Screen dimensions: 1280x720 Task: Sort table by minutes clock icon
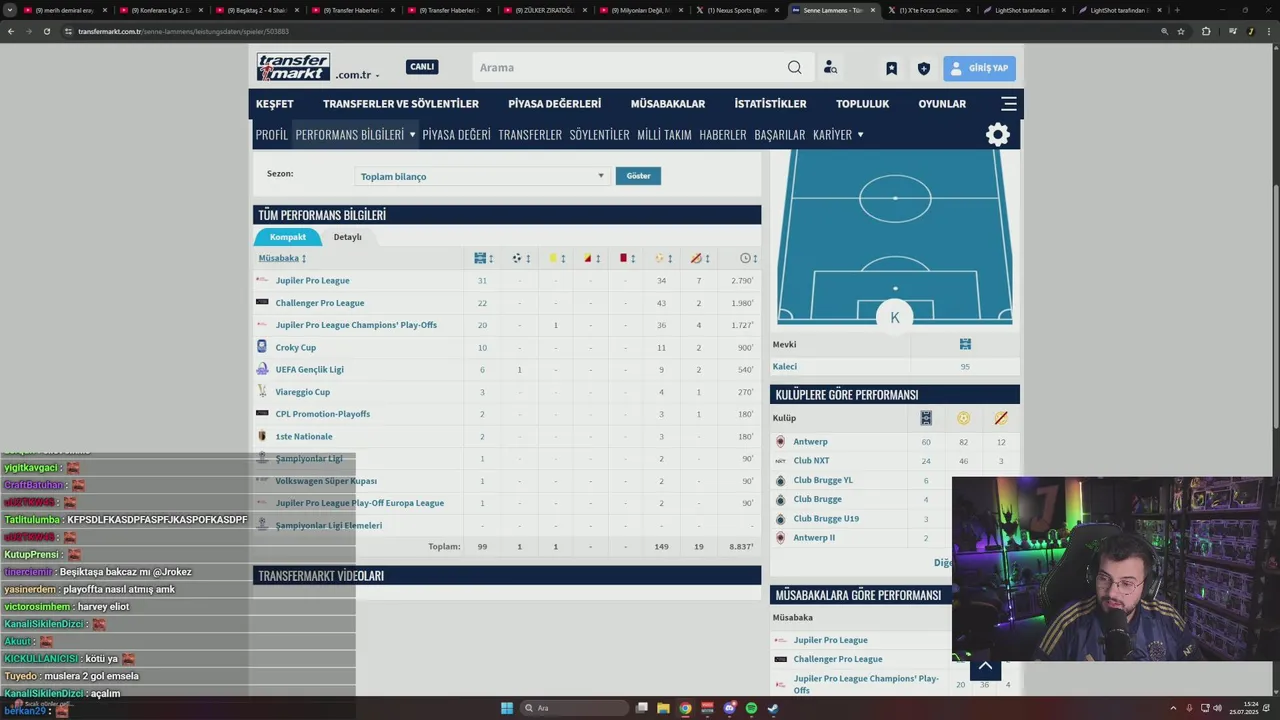[745, 258]
